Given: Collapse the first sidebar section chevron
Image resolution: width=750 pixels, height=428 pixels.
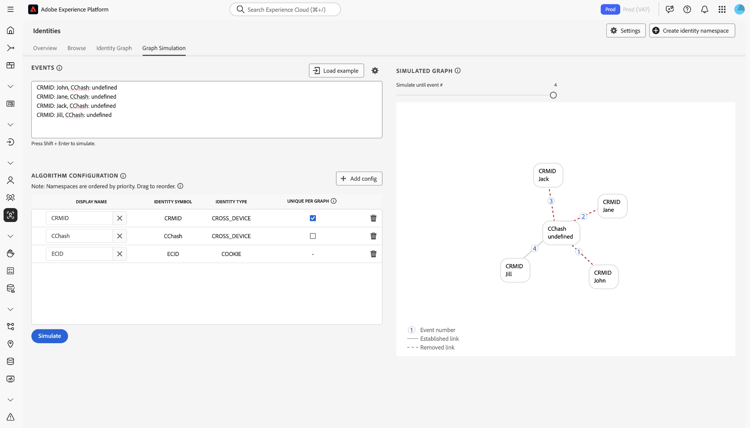Looking at the screenshot, I should tap(11, 86).
